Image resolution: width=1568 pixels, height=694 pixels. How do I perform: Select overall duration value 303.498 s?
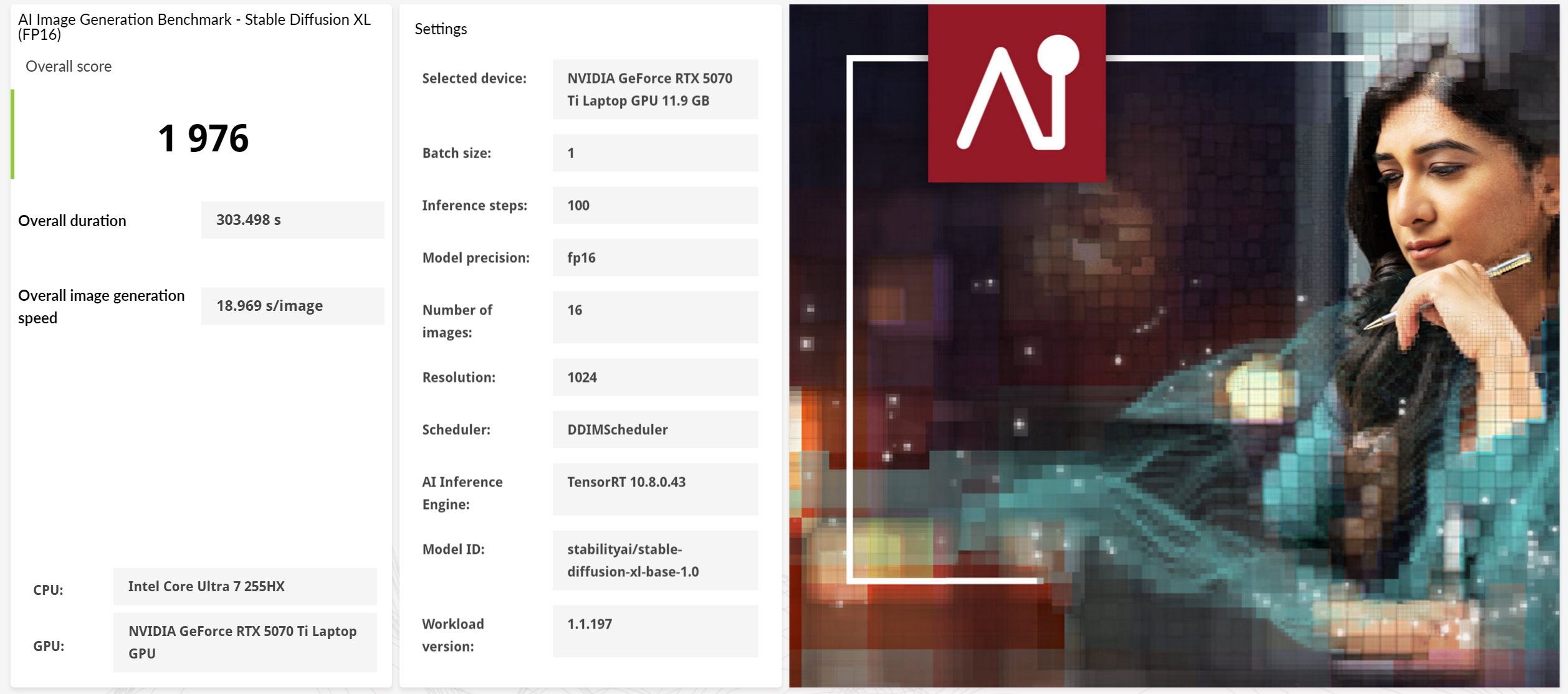(292, 220)
